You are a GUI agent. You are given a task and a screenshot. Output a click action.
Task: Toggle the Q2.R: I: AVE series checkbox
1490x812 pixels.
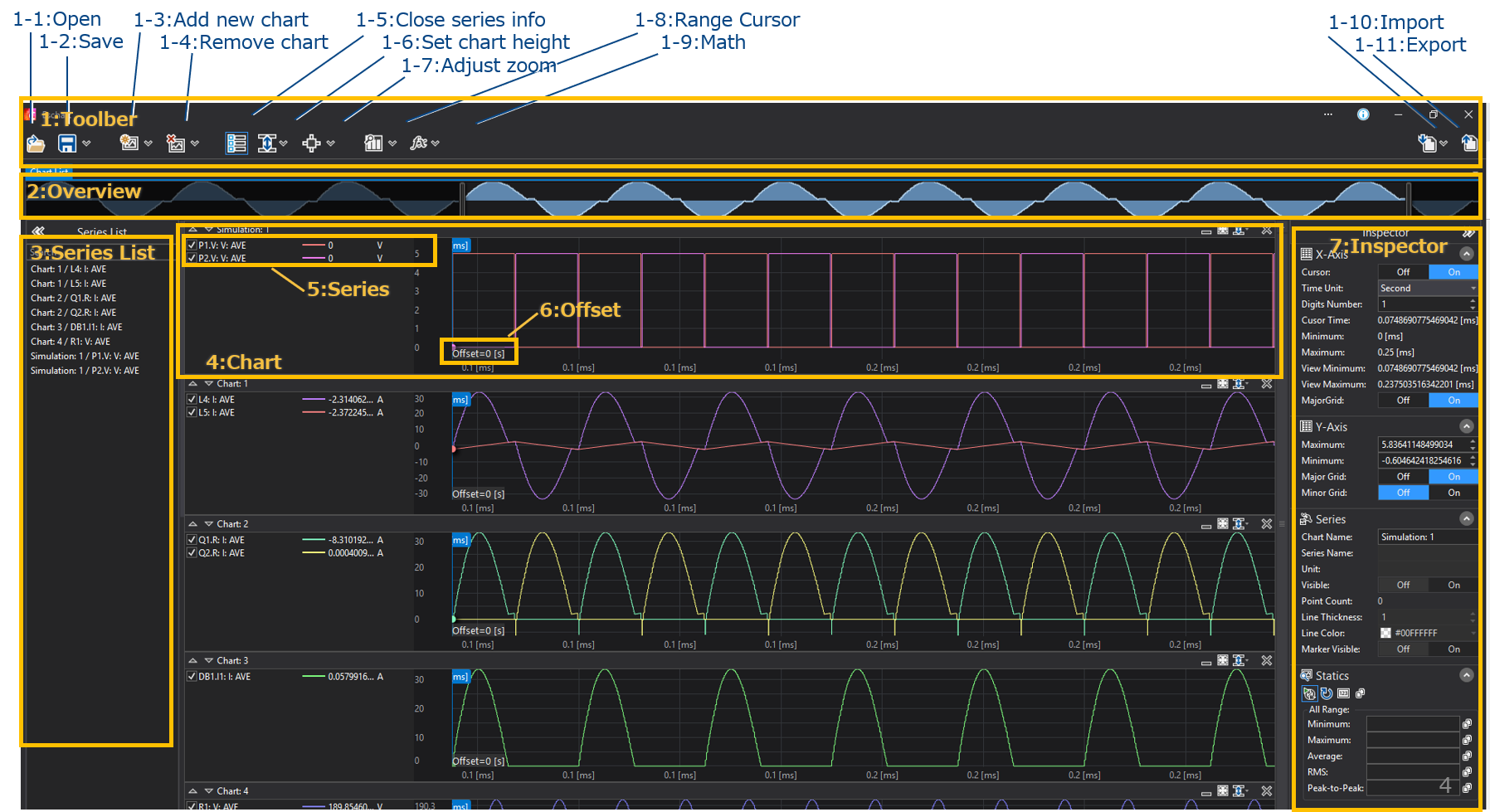click(192, 553)
